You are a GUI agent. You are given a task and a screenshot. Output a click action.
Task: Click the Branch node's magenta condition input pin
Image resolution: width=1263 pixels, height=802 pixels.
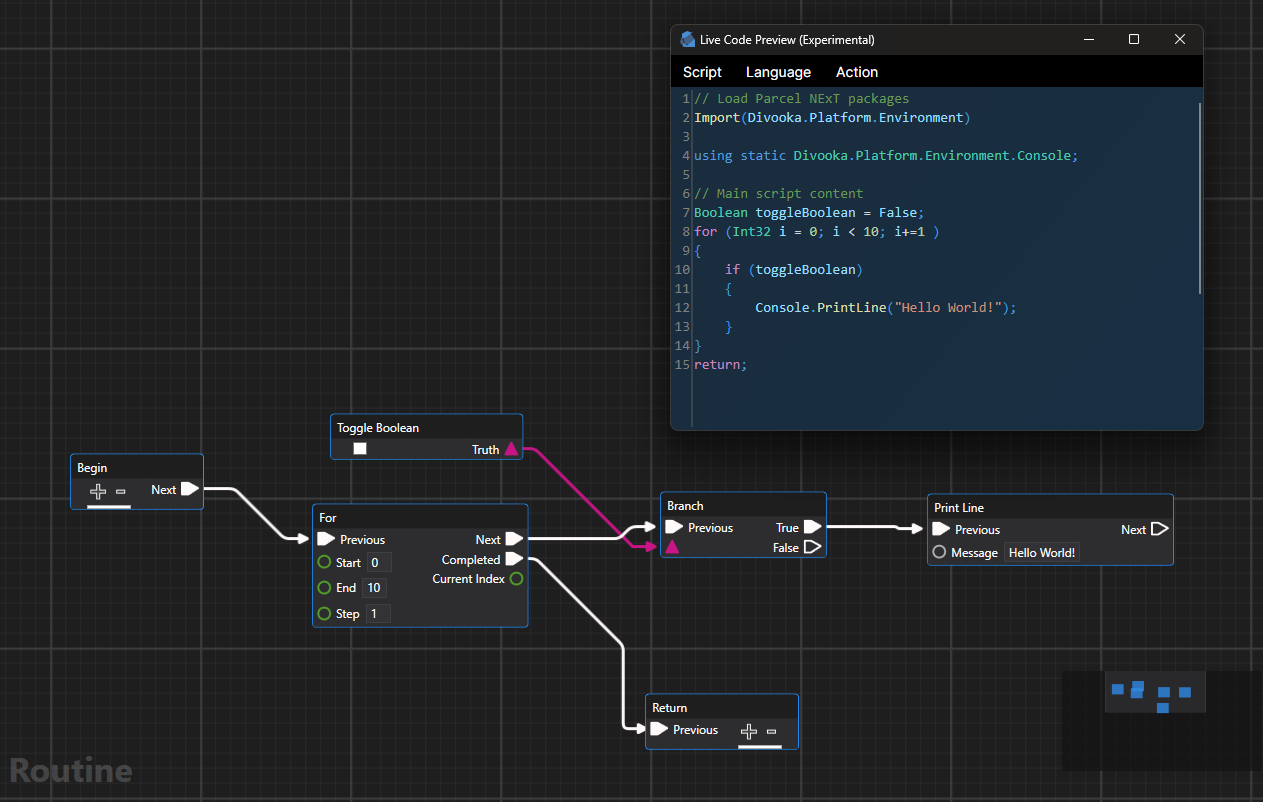click(673, 547)
